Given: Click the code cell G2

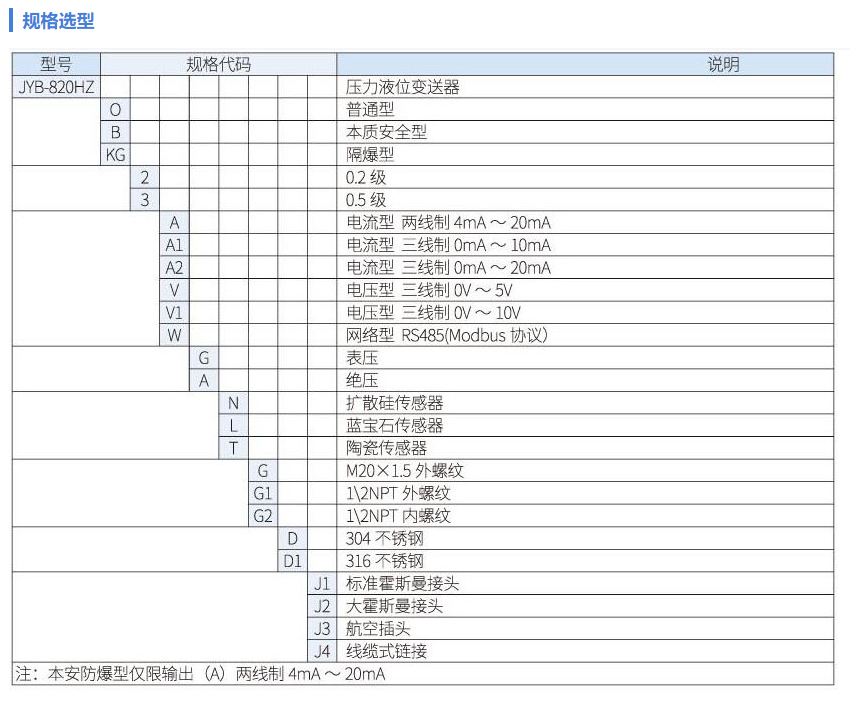Looking at the screenshot, I should pyautogui.click(x=263, y=516).
